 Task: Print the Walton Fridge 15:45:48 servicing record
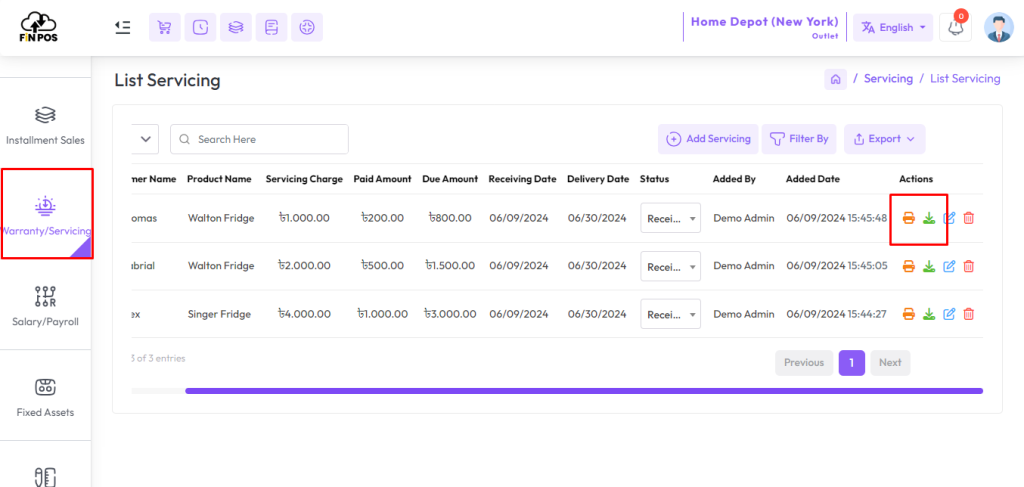pos(908,218)
